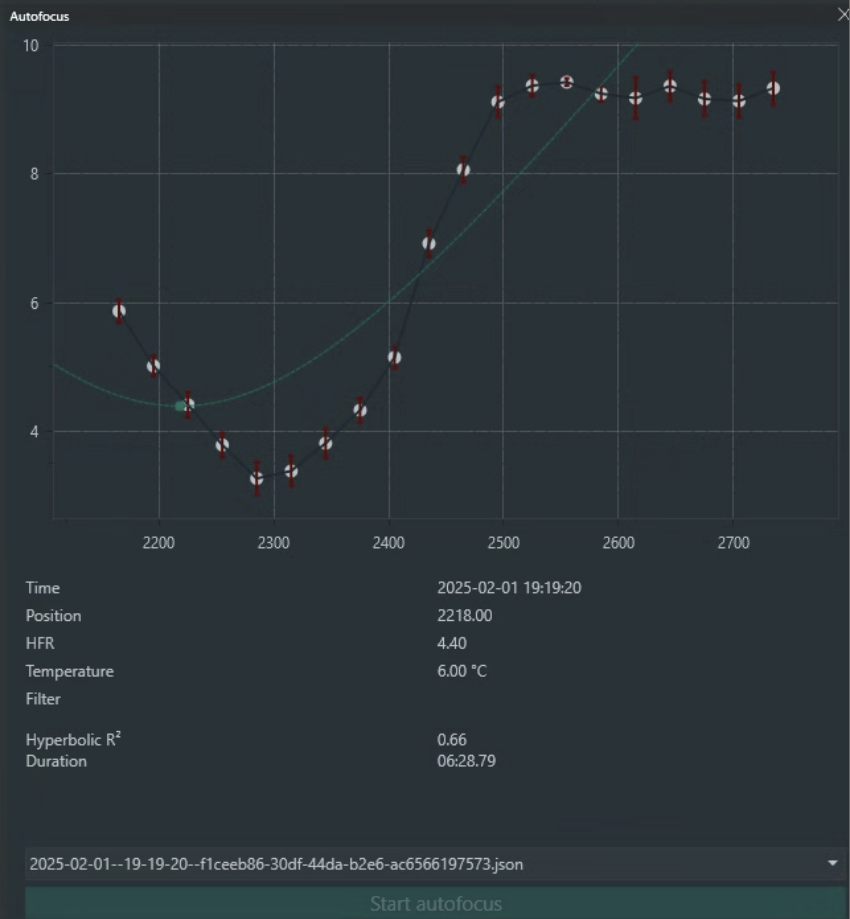Click the Position value 2218.00

pos(464,616)
